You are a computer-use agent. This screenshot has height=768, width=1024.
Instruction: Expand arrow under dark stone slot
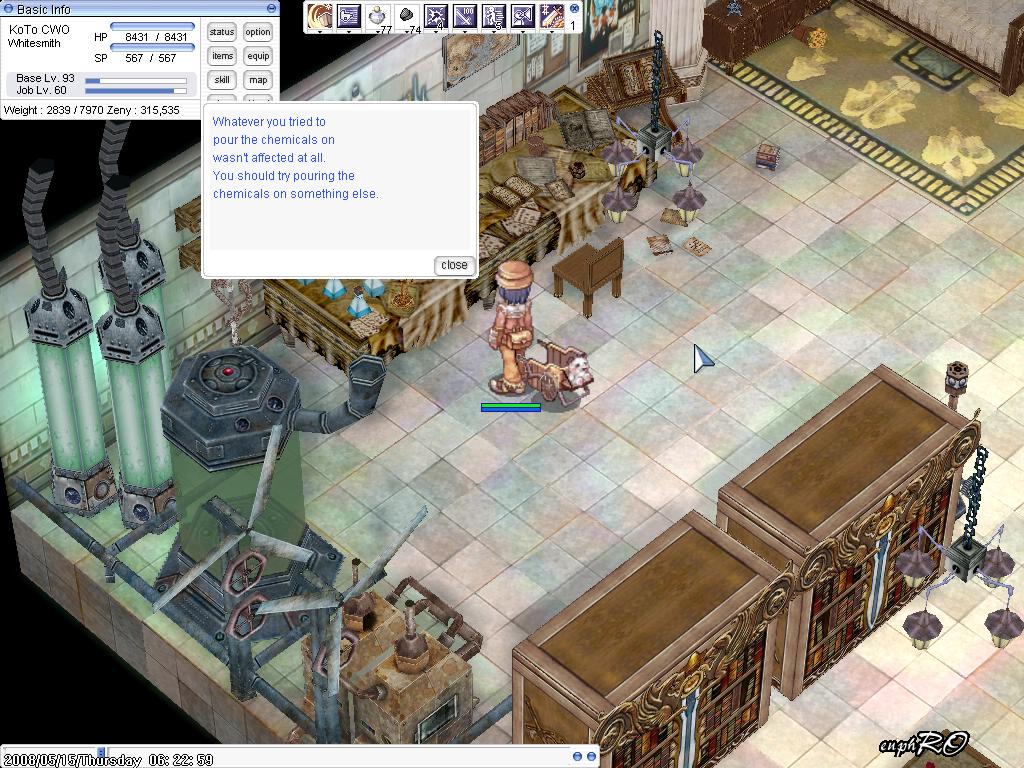[x=407, y=31]
